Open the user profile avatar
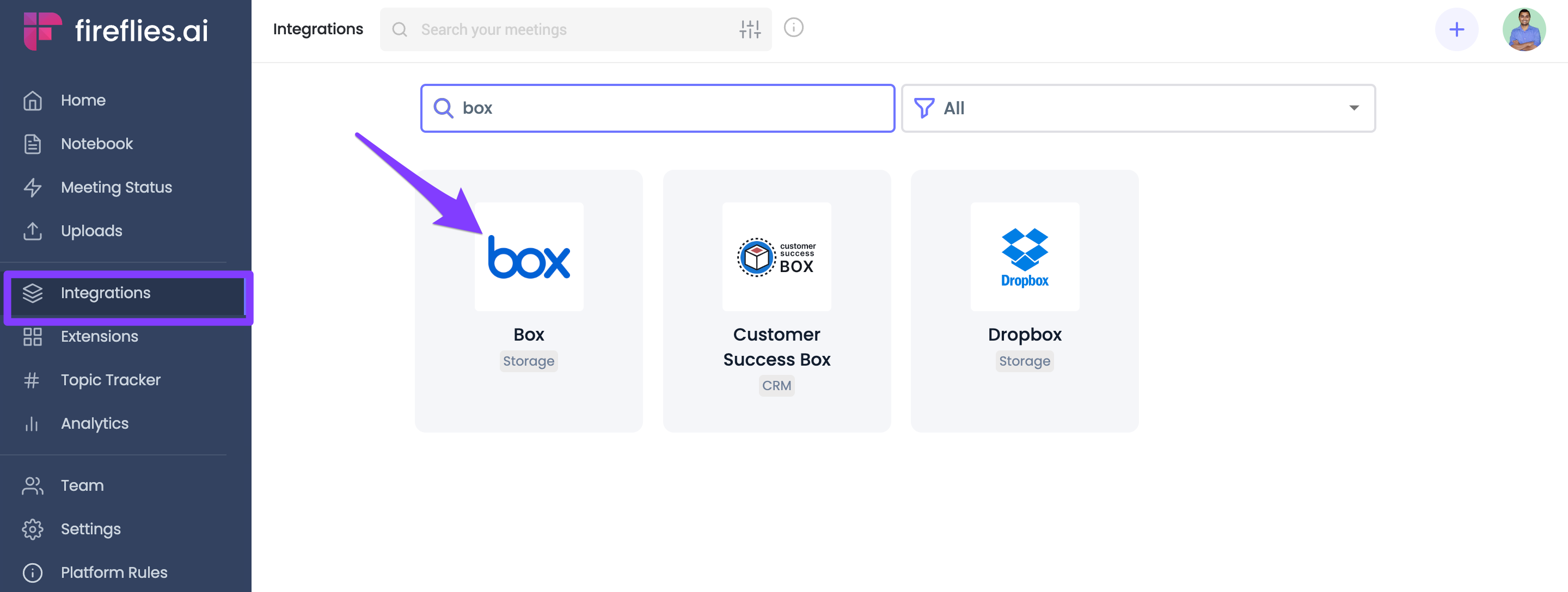 click(1524, 29)
